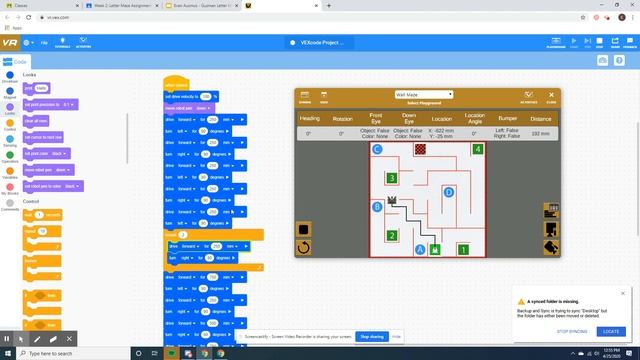Open the Select Playground Wall Maze dropdown
The width and height of the screenshot is (640, 360).
(x=424, y=94)
